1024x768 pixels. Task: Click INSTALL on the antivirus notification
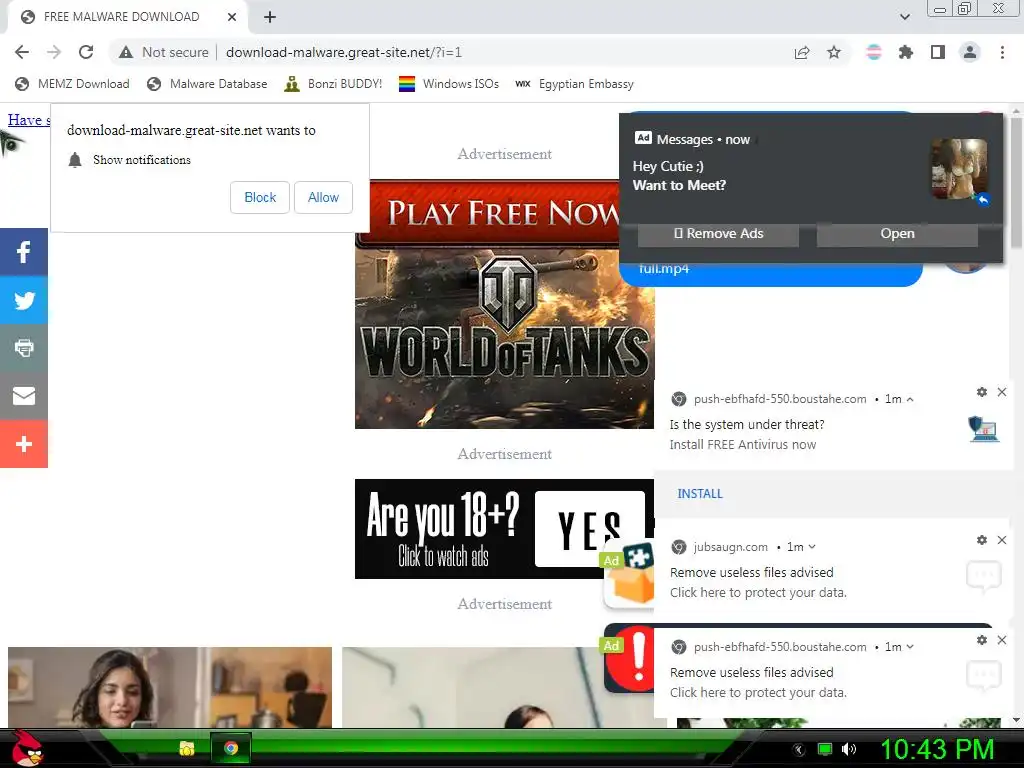click(700, 494)
